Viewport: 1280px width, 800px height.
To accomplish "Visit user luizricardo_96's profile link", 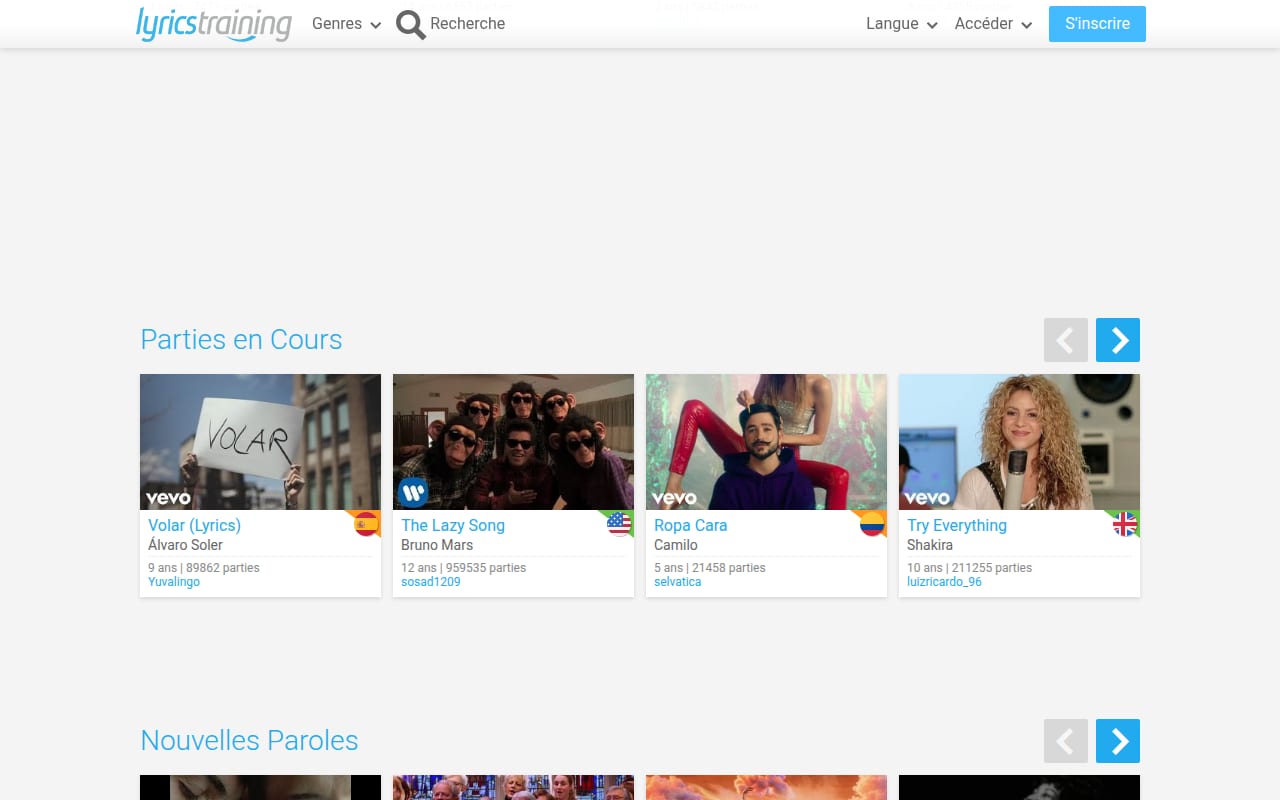I will pyautogui.click(x=944, y=582).
